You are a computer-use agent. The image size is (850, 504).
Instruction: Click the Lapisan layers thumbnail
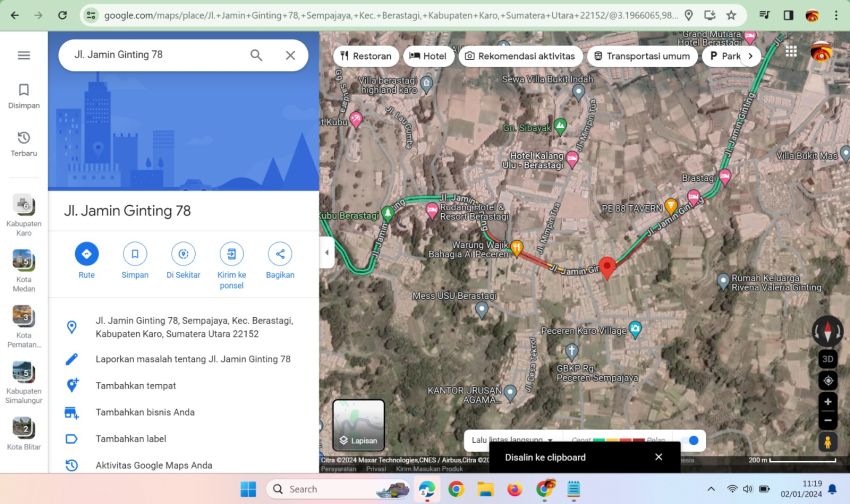358,425
